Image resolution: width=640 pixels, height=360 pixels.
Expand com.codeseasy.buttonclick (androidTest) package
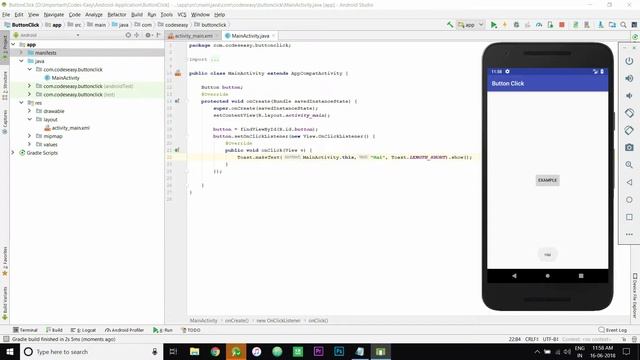(29, 86)
